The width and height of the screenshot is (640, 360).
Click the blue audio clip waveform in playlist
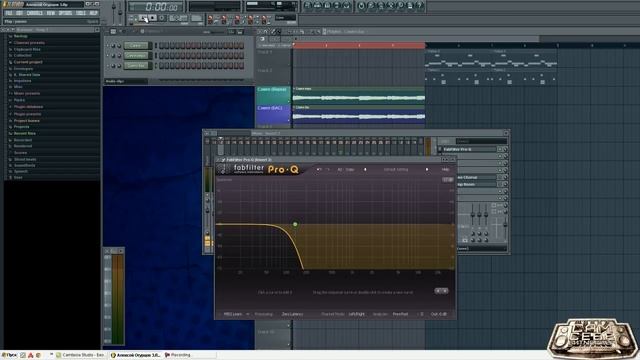pos(359,116)
